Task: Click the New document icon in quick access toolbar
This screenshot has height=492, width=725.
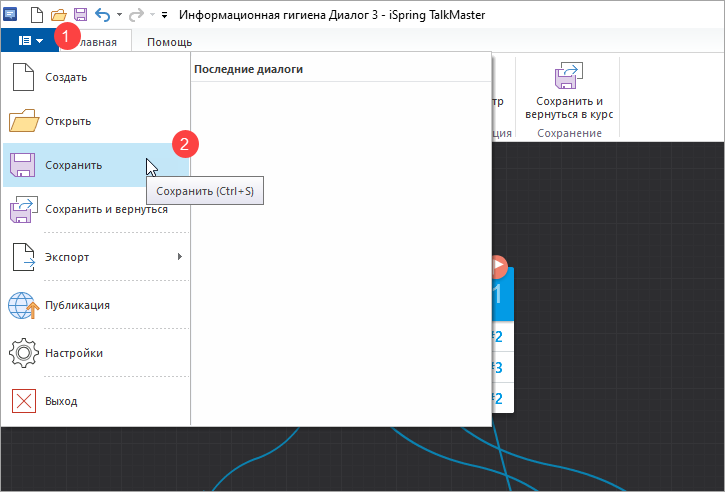Action: [37, 15]
